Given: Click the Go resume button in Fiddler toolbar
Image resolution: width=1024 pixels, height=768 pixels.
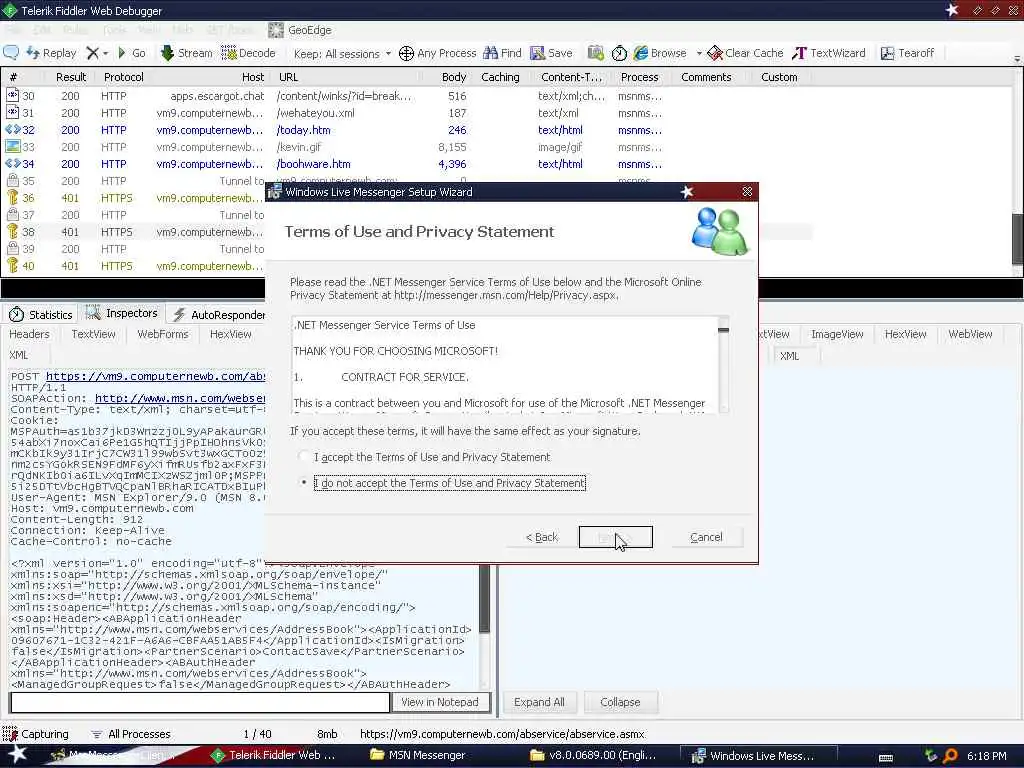Looking at the screenshot, I should [131, 53].
